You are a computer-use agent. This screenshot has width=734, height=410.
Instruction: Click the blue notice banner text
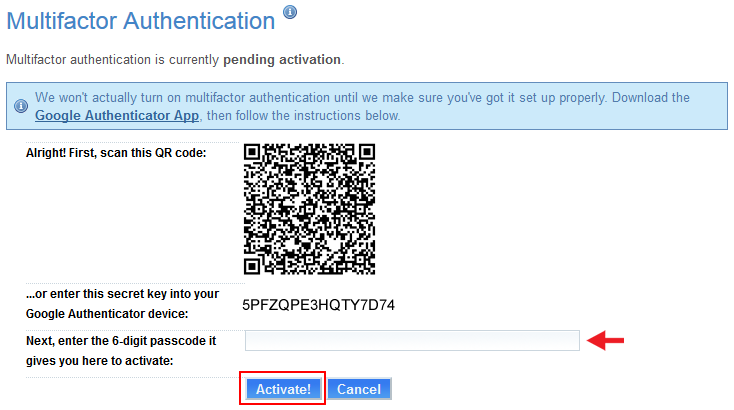click(362, 106)
